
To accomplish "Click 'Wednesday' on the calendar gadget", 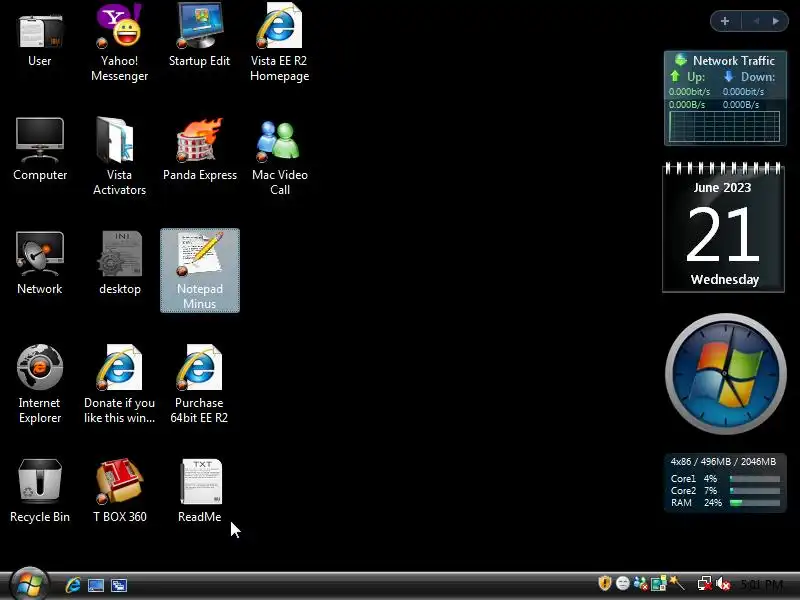I will (x=724, y=280).
